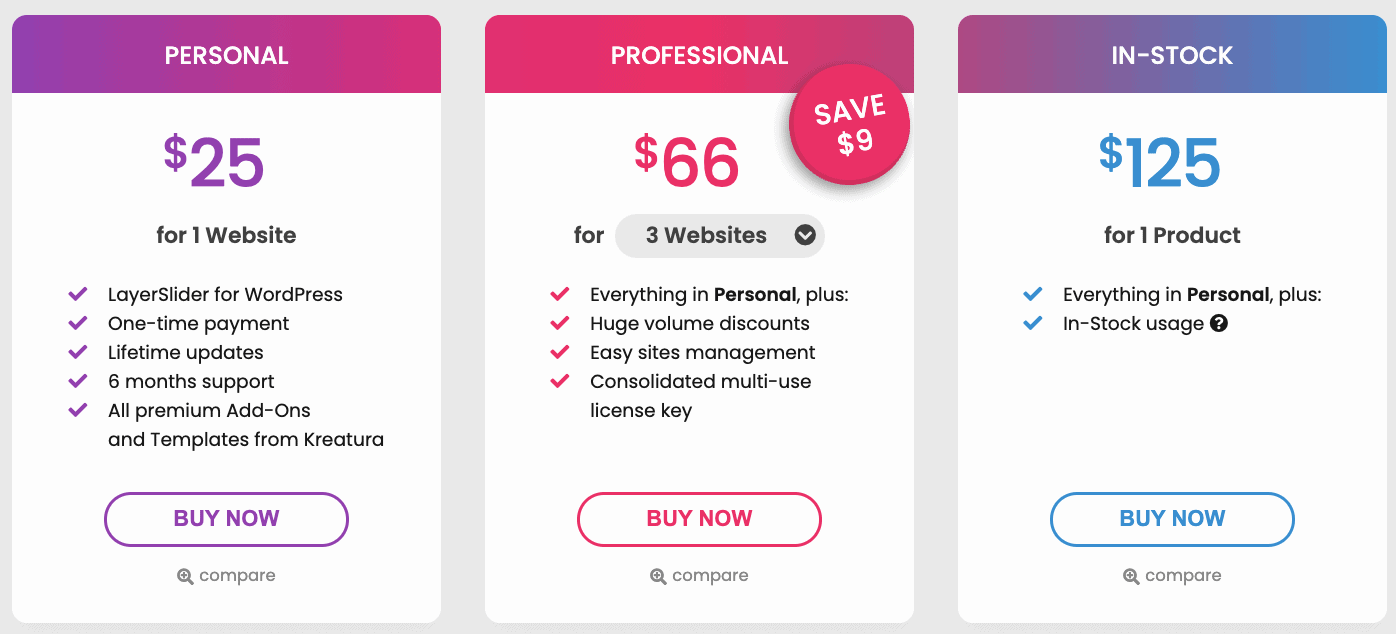Click checkmark beside LayerSlider for WordPress
The image size is (1396, 634).
(78, 294)
